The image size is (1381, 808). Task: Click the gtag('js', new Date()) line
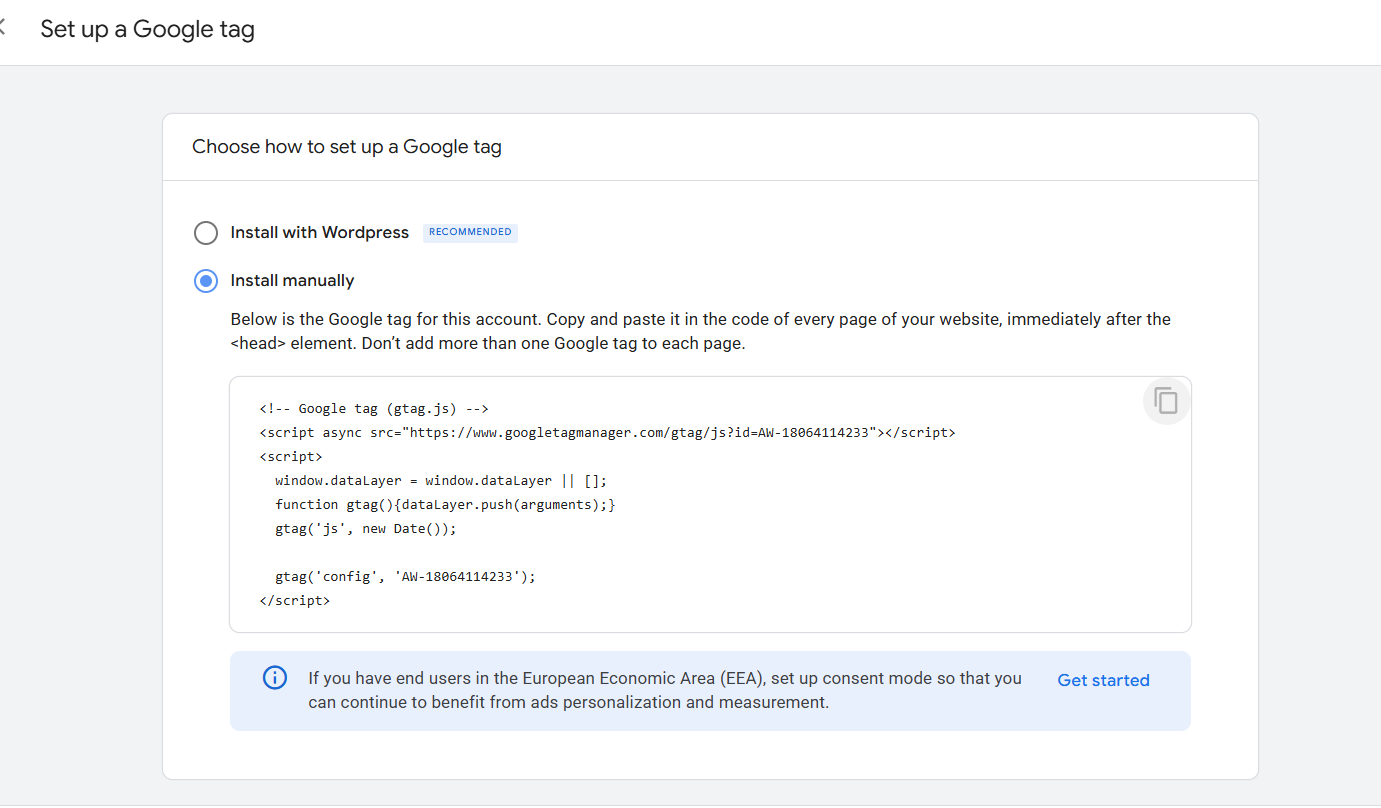(x=365, y=529)
